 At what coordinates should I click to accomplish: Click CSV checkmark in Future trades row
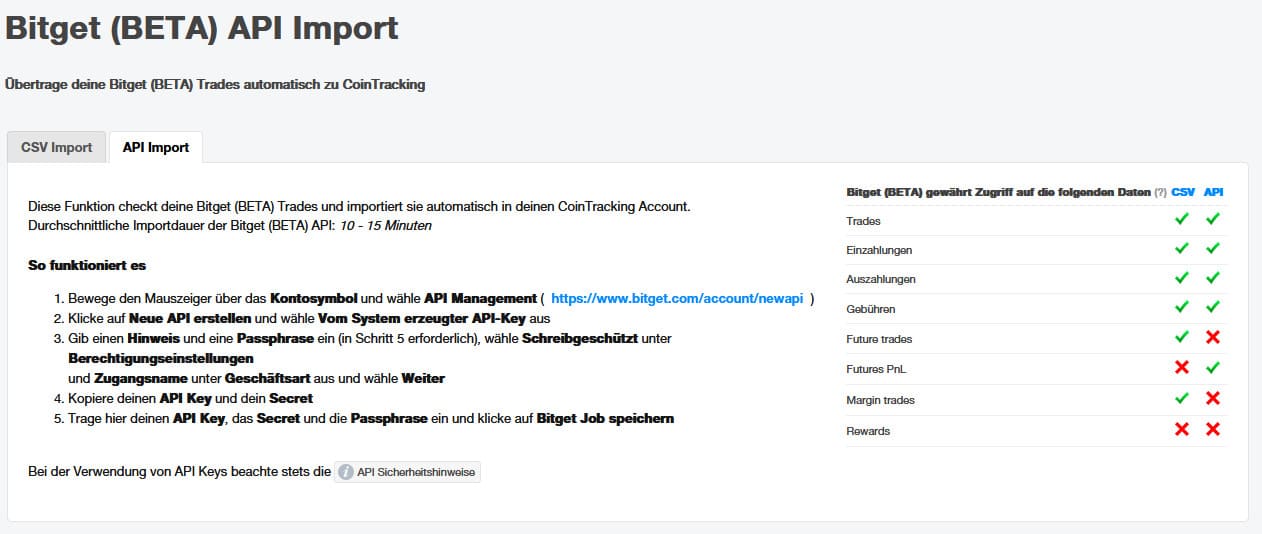1182,338
